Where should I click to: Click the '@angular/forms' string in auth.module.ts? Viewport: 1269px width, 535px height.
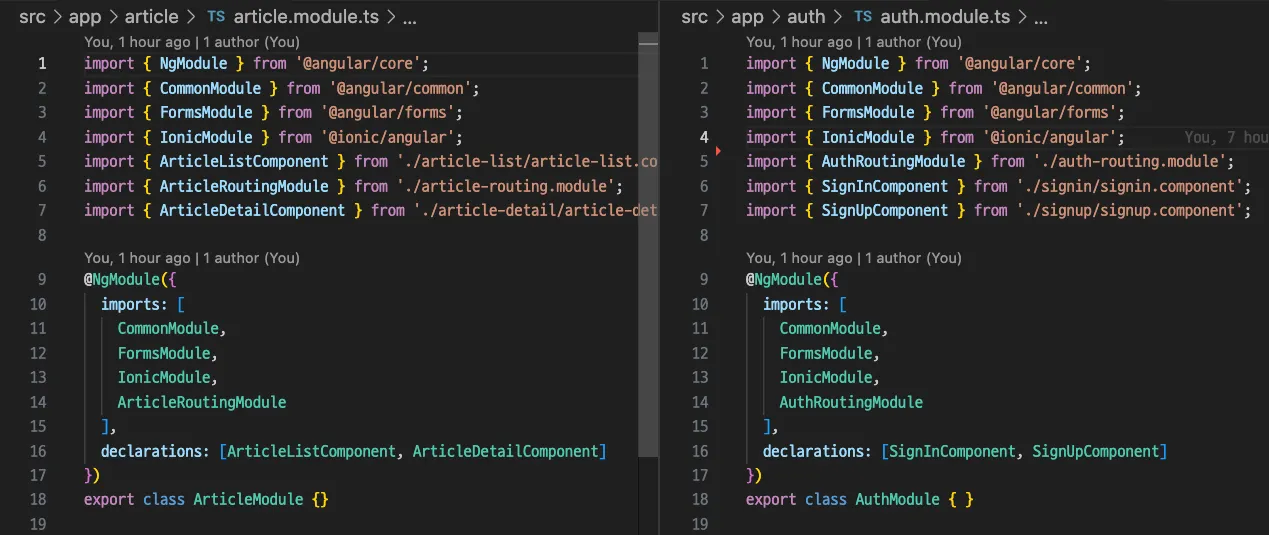1051,113
